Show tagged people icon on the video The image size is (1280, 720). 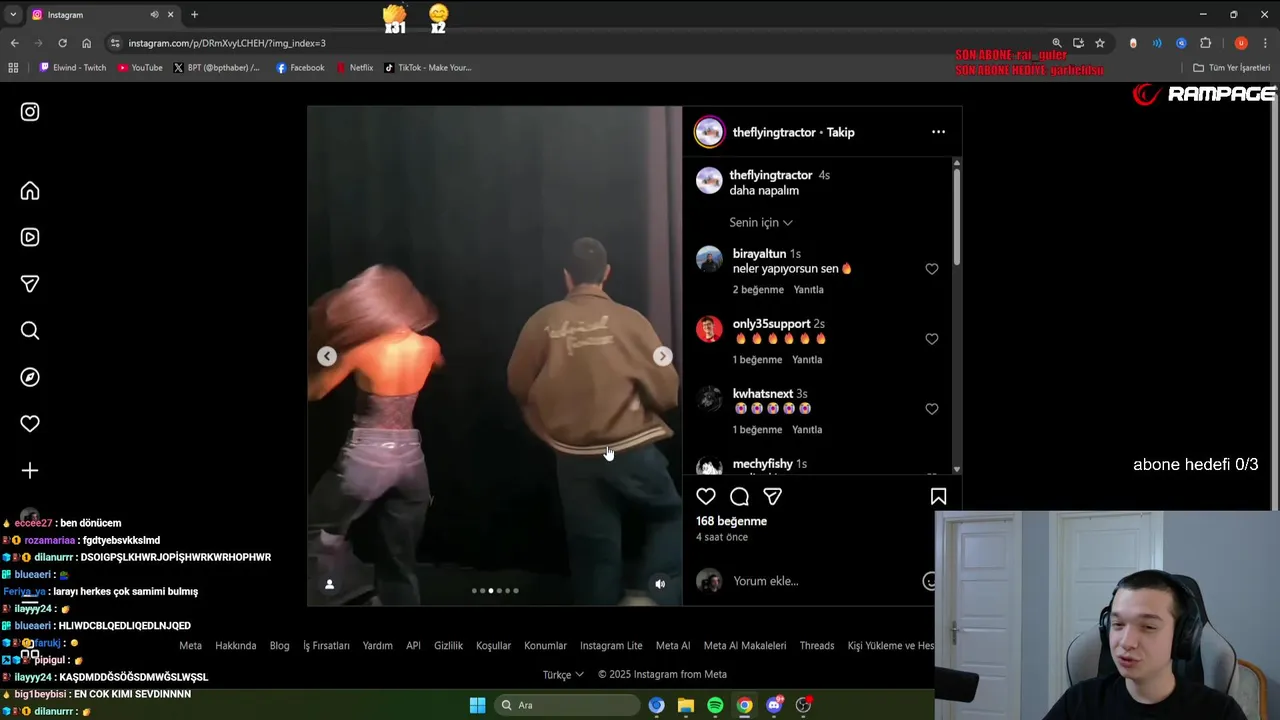tap(329, 584)
